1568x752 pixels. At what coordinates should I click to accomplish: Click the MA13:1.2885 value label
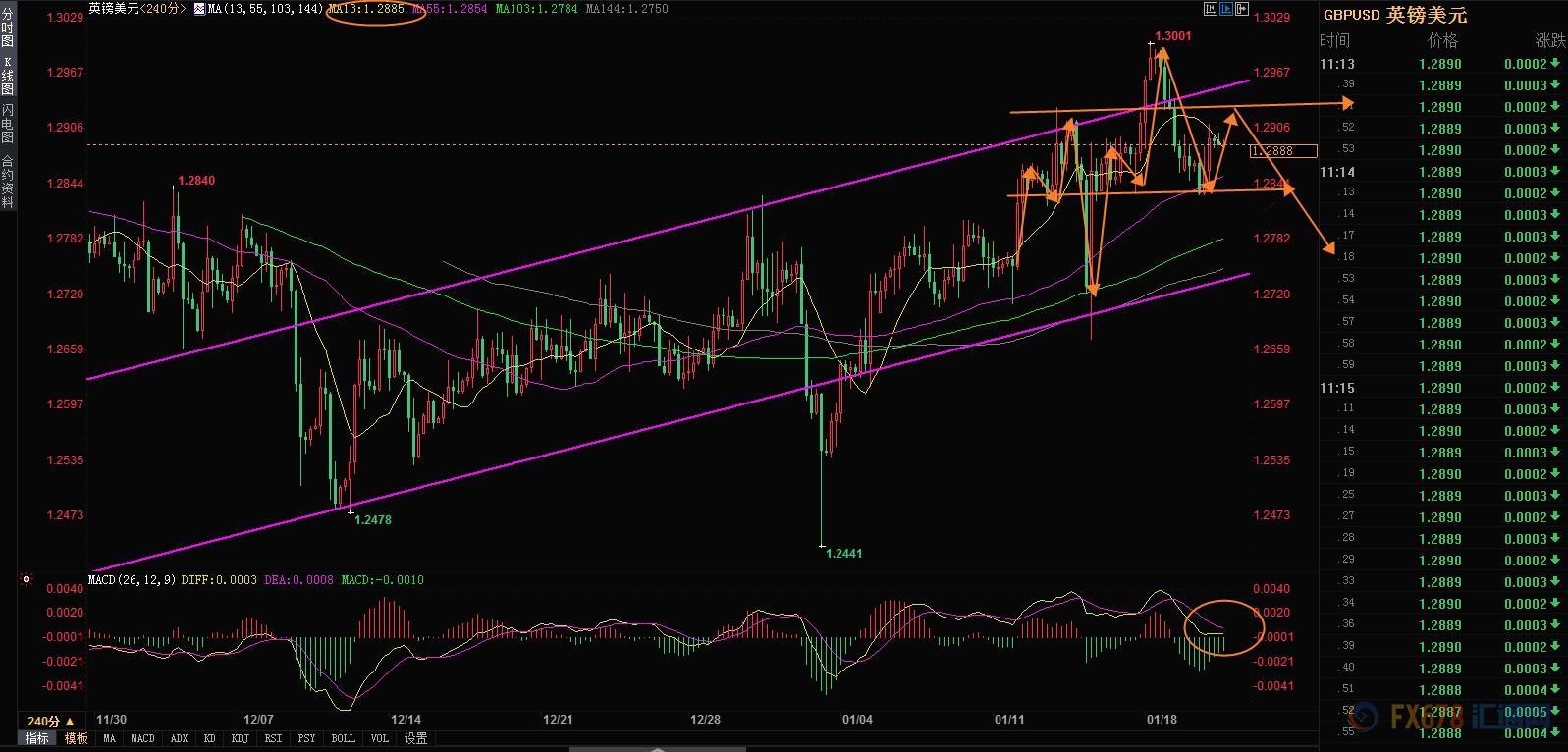point(365,9)
